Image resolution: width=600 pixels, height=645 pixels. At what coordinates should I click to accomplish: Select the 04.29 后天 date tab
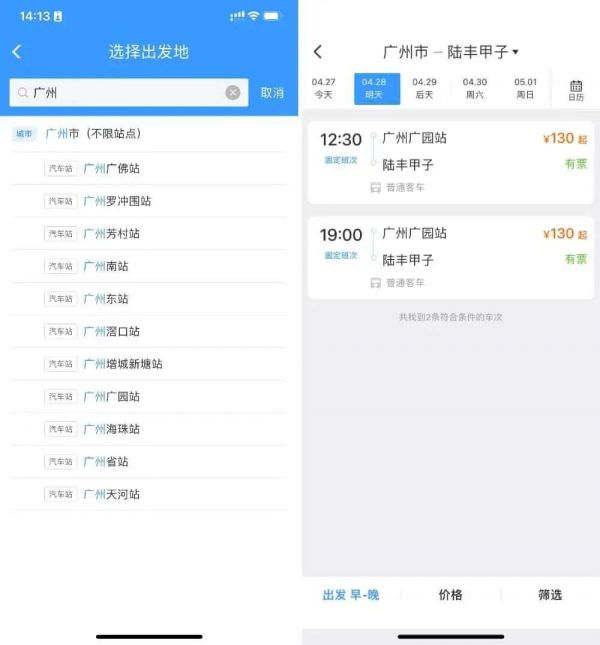point(424,88)
